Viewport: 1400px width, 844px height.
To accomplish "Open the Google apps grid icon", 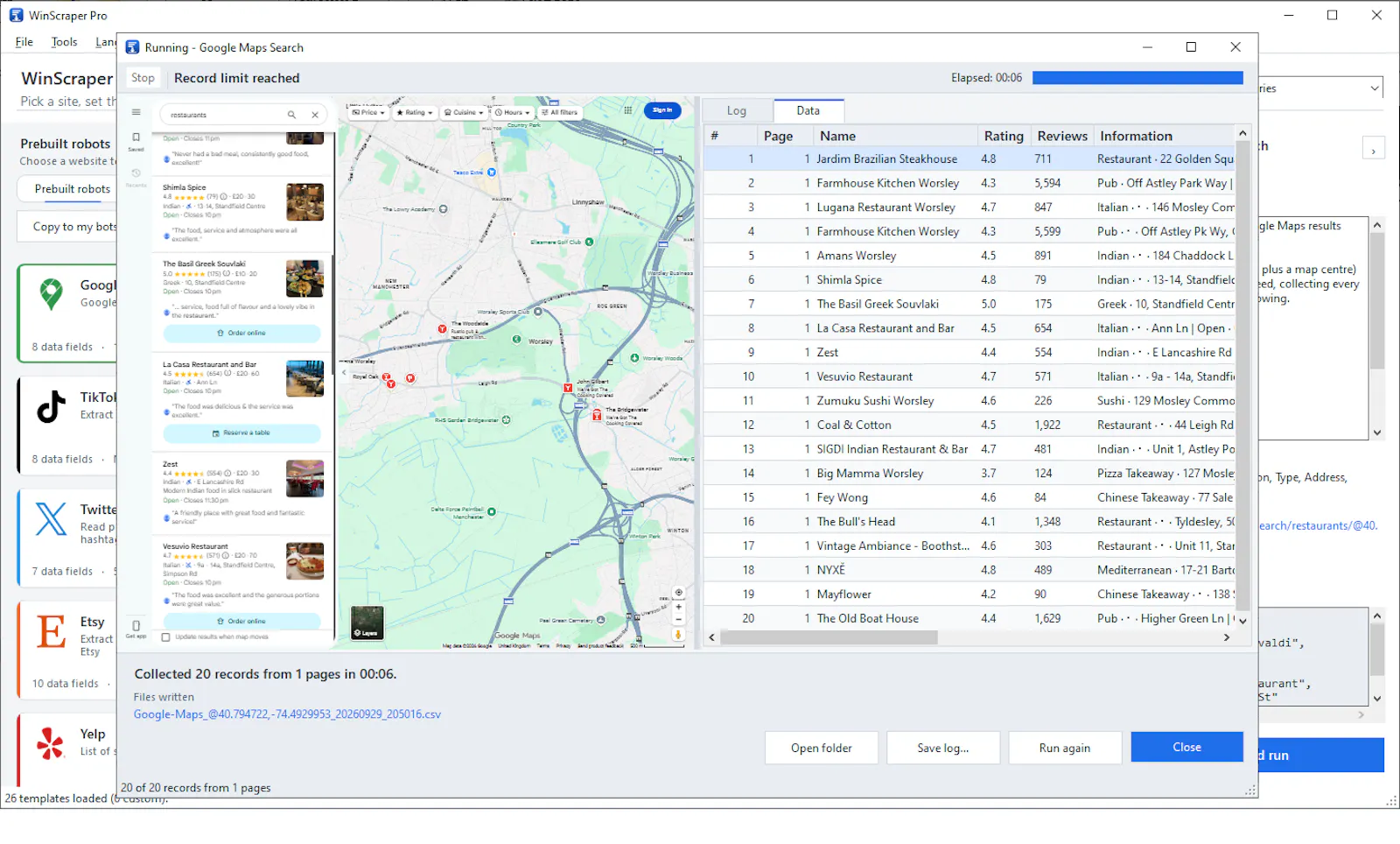I will click(627, 110).
